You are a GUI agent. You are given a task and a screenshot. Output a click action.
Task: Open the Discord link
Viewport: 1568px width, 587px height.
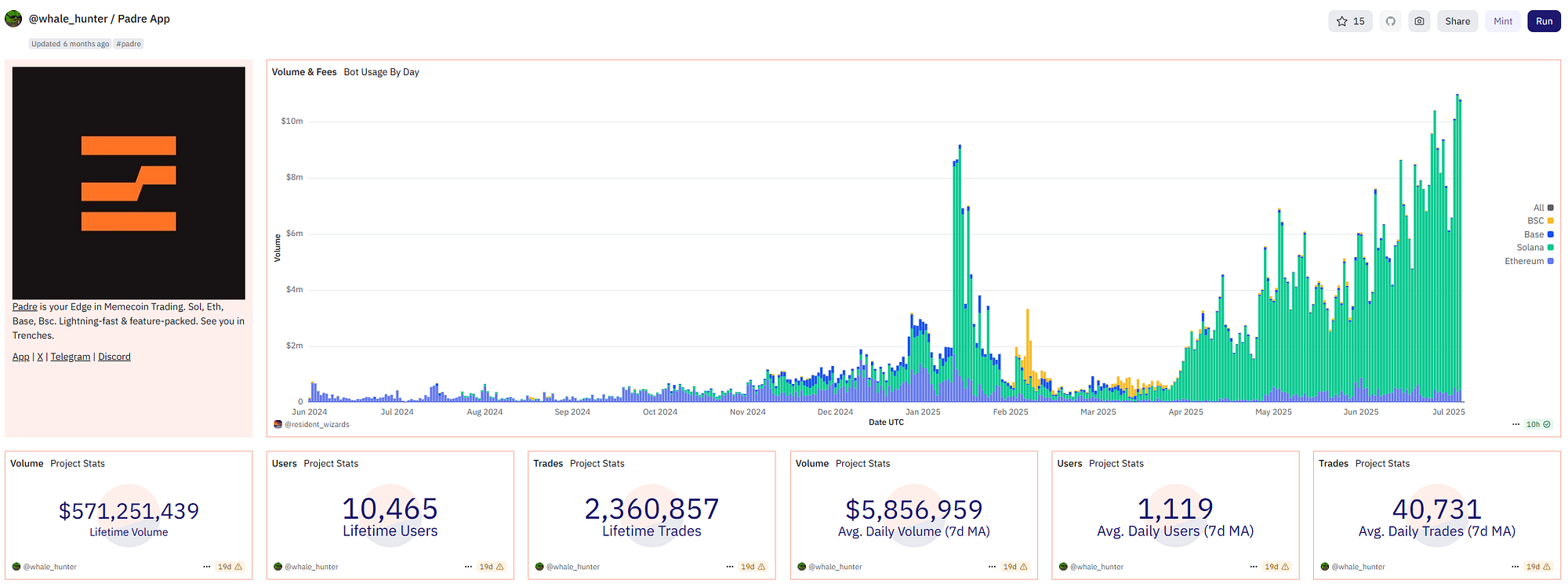114,357
